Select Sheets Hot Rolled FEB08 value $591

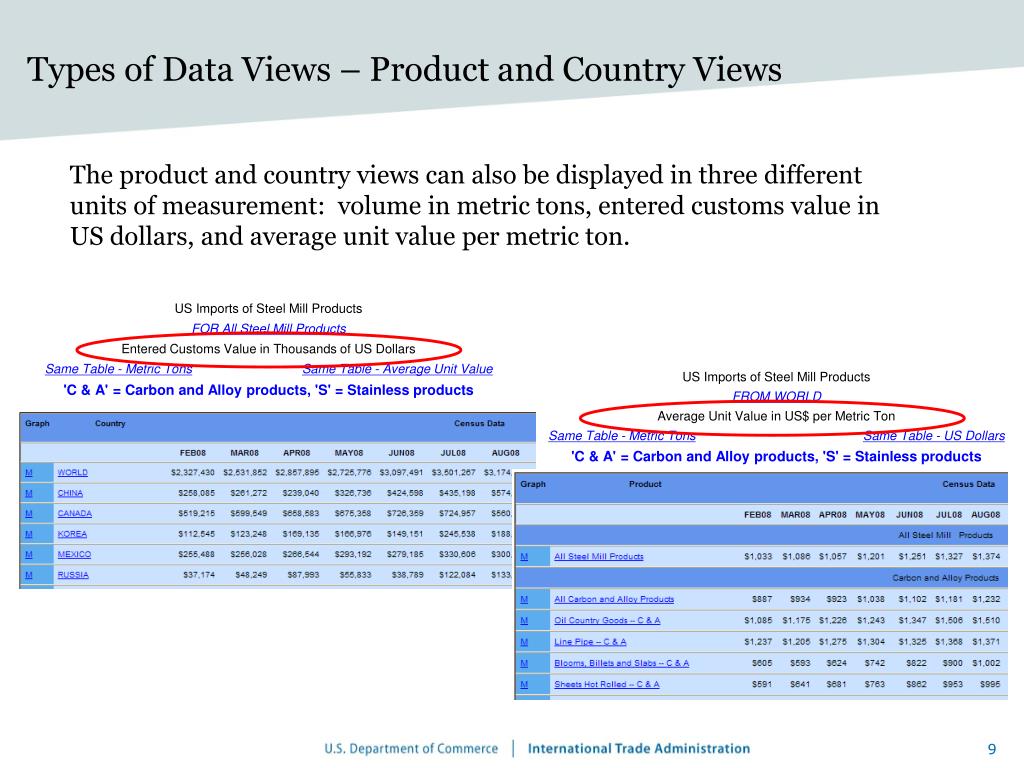tap(761, 684)
